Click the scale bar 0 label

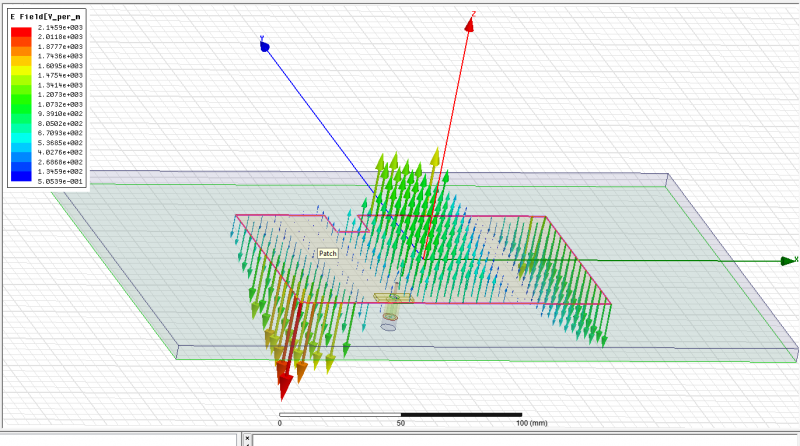280,423
